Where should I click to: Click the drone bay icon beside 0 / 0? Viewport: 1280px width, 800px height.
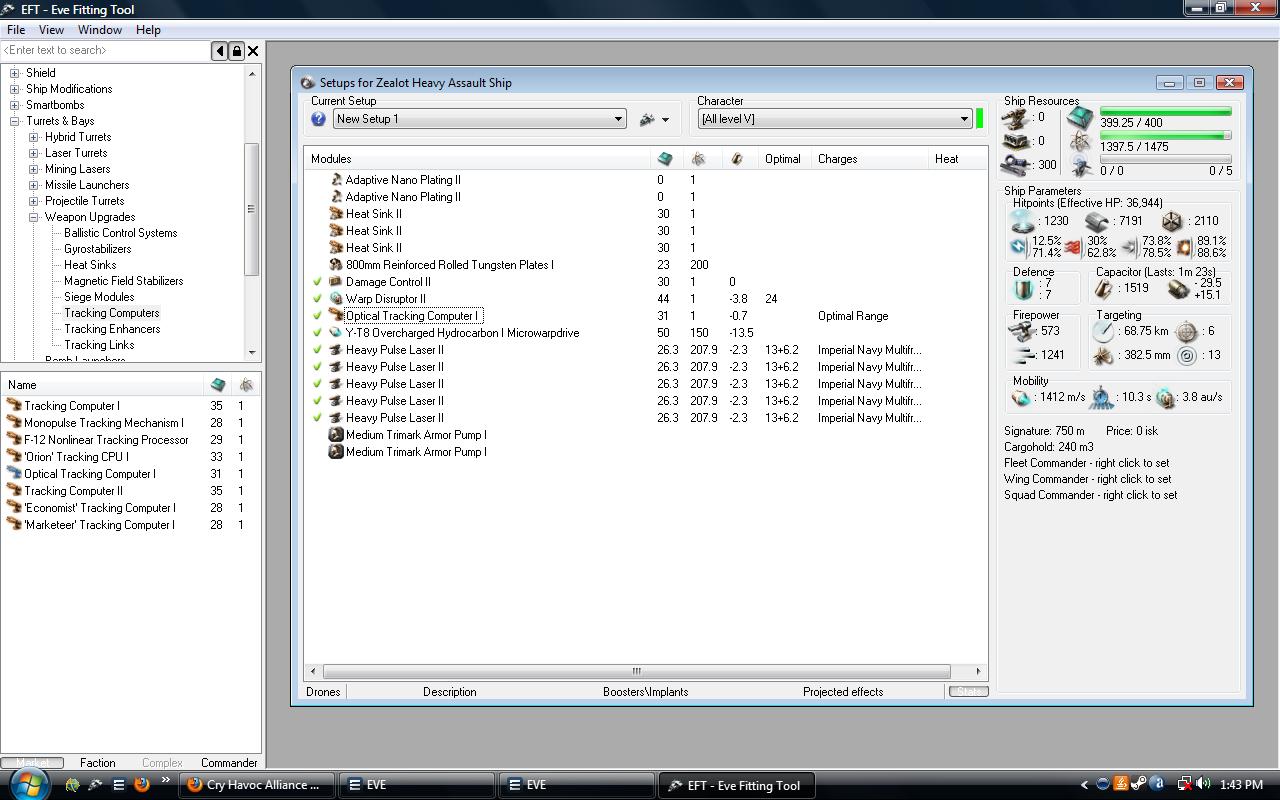coord(1080,167)
